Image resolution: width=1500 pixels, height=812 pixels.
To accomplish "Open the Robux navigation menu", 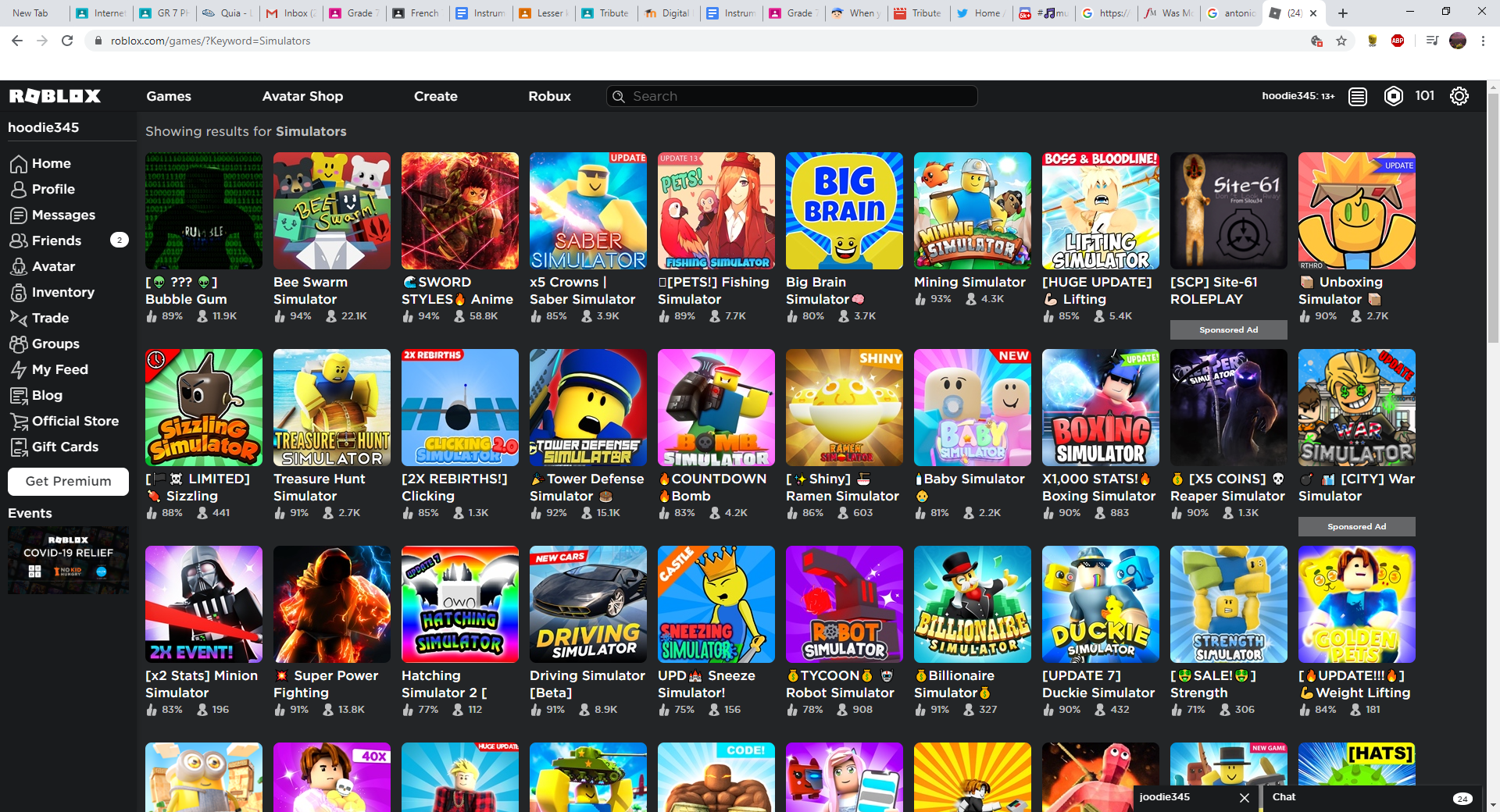I will click(x=549, y=96).
